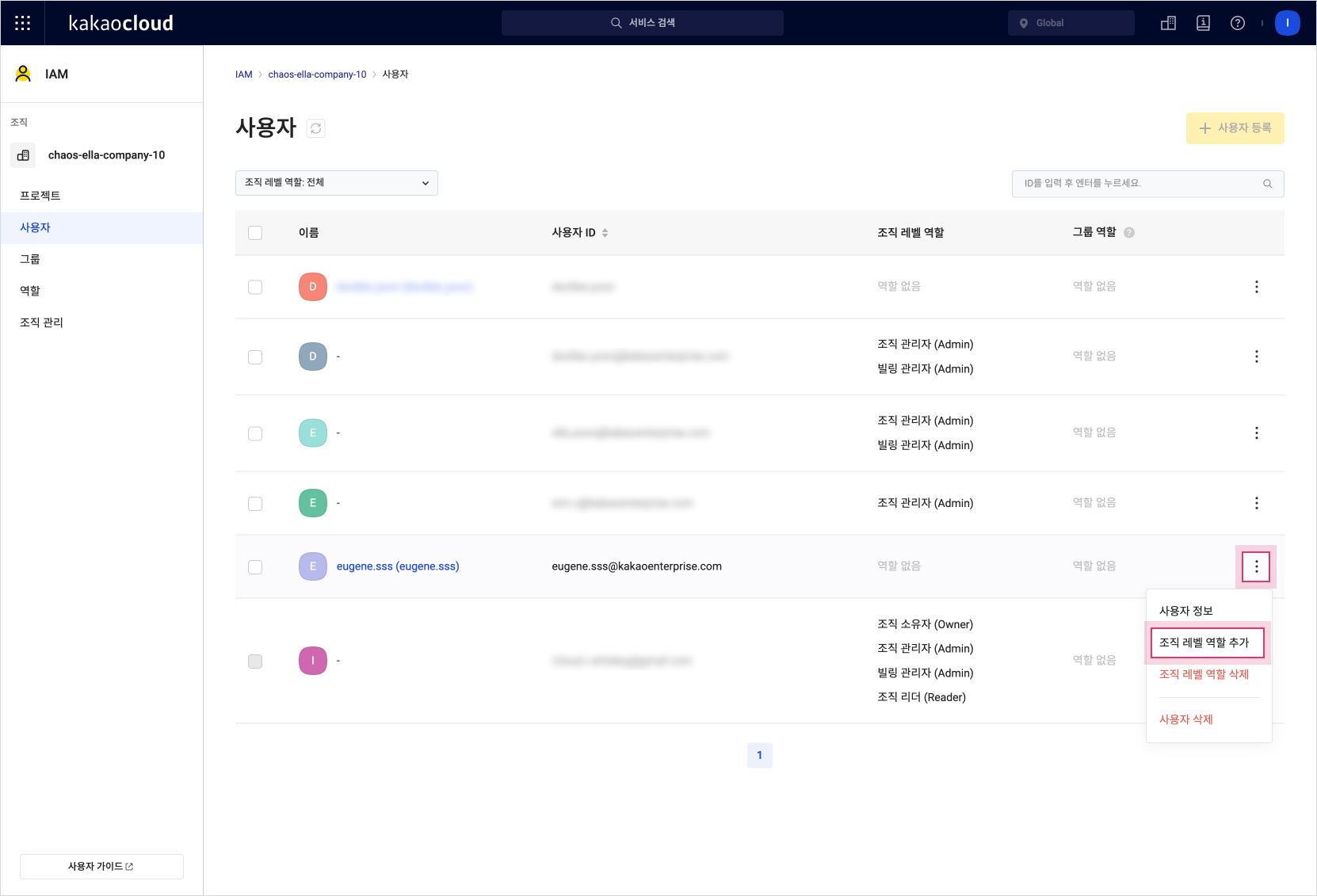Viewport: 1317px width, 896px height.
Task: Click the search icon in ID field
Action: (1268, 184)
